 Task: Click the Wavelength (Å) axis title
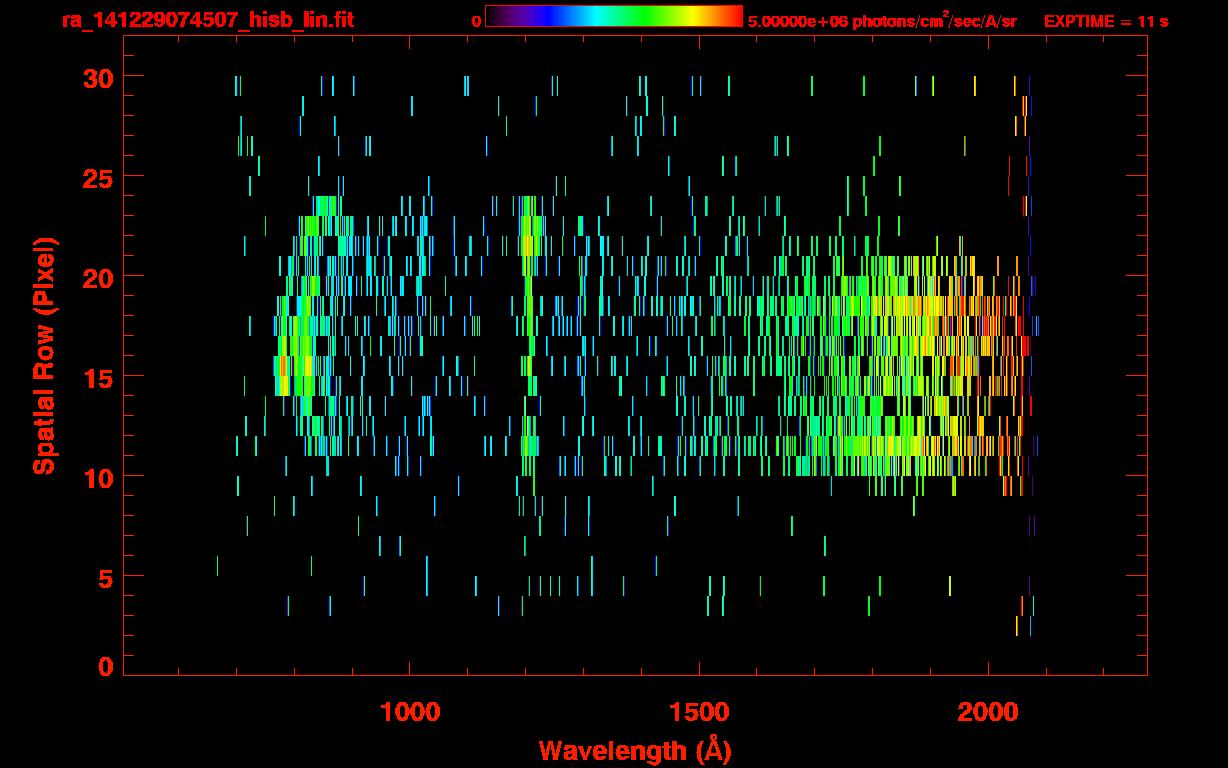[635, 751]
